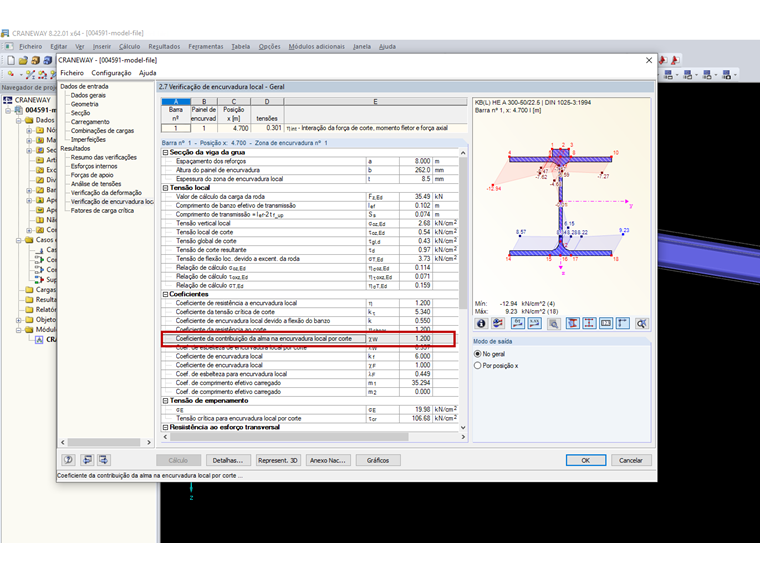Click the last blue display icon at top right
760x570 pixels.
pos(727,75)
